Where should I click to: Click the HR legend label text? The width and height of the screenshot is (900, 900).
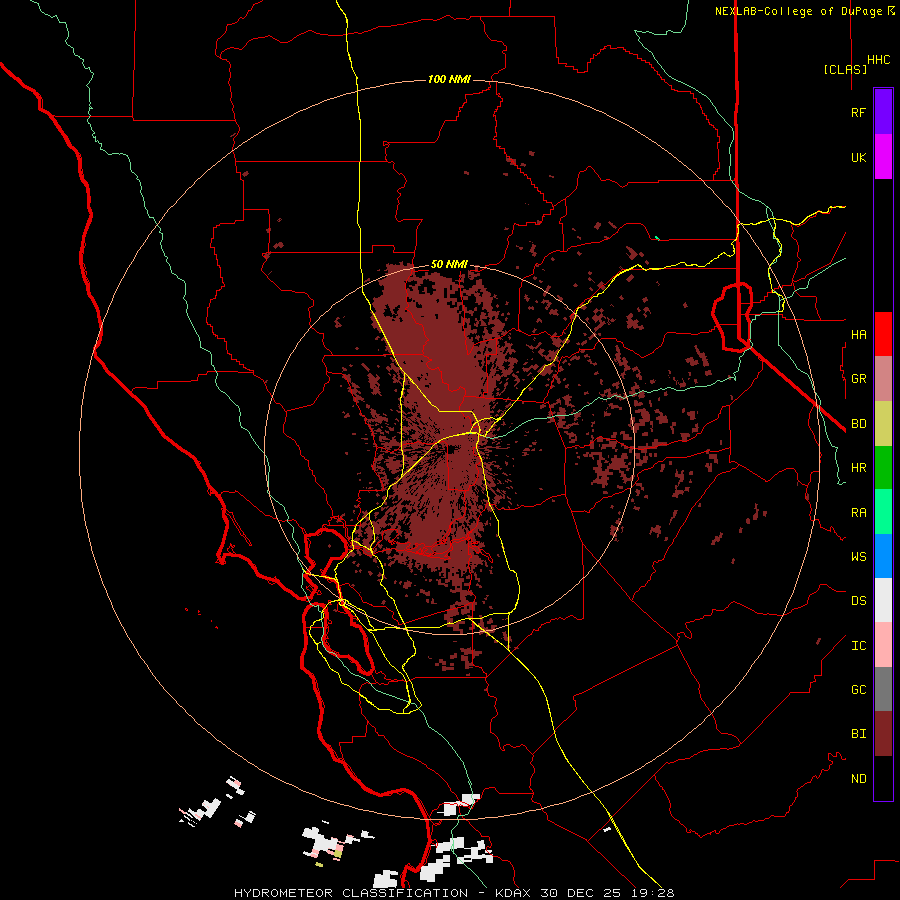pyautogui.click(x=858, y=468)
